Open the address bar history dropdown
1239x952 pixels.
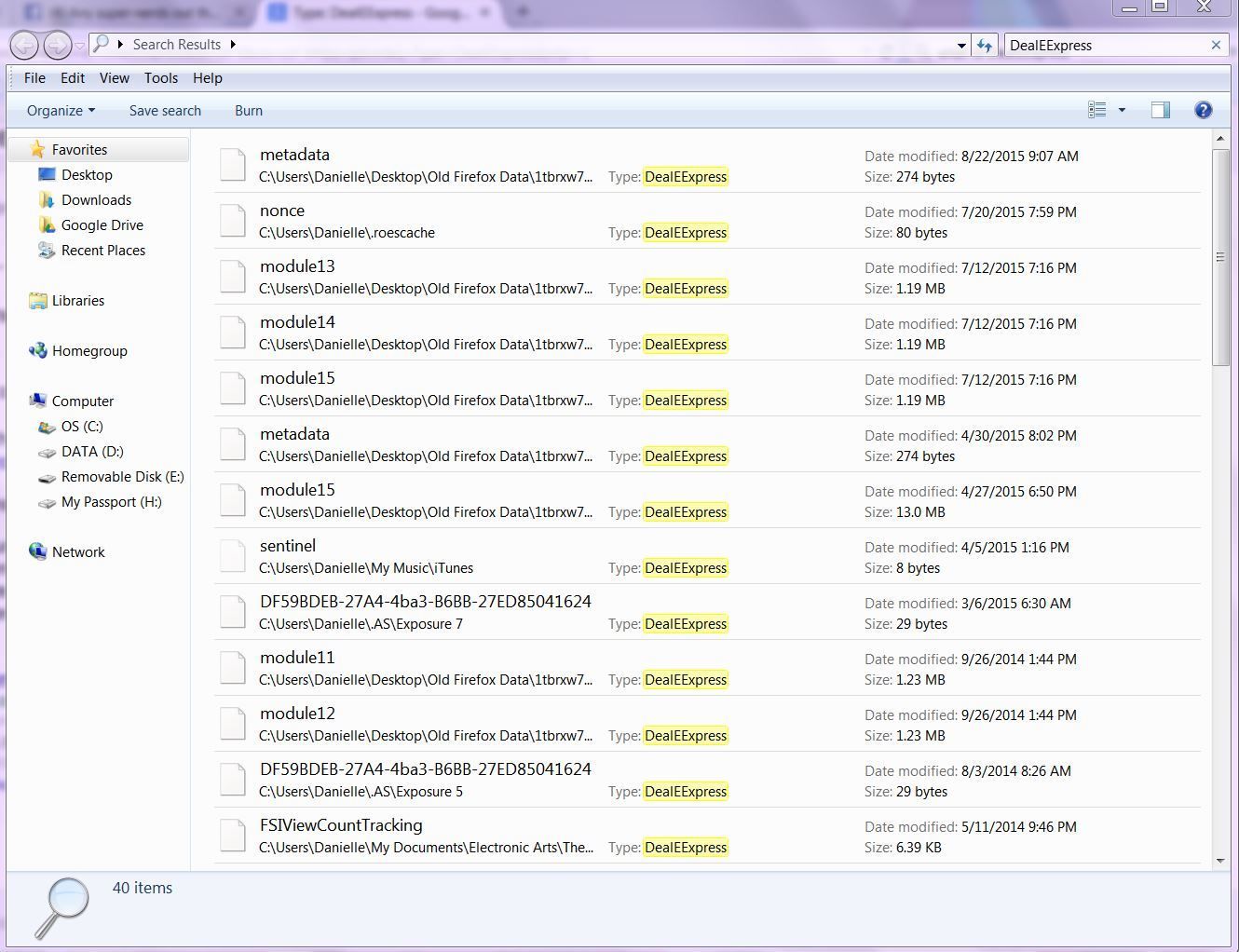coord(961,45)
